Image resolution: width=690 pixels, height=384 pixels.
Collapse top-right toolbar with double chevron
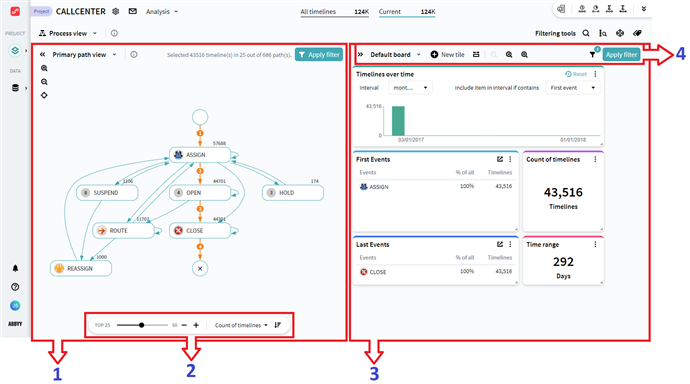[644, 9]
